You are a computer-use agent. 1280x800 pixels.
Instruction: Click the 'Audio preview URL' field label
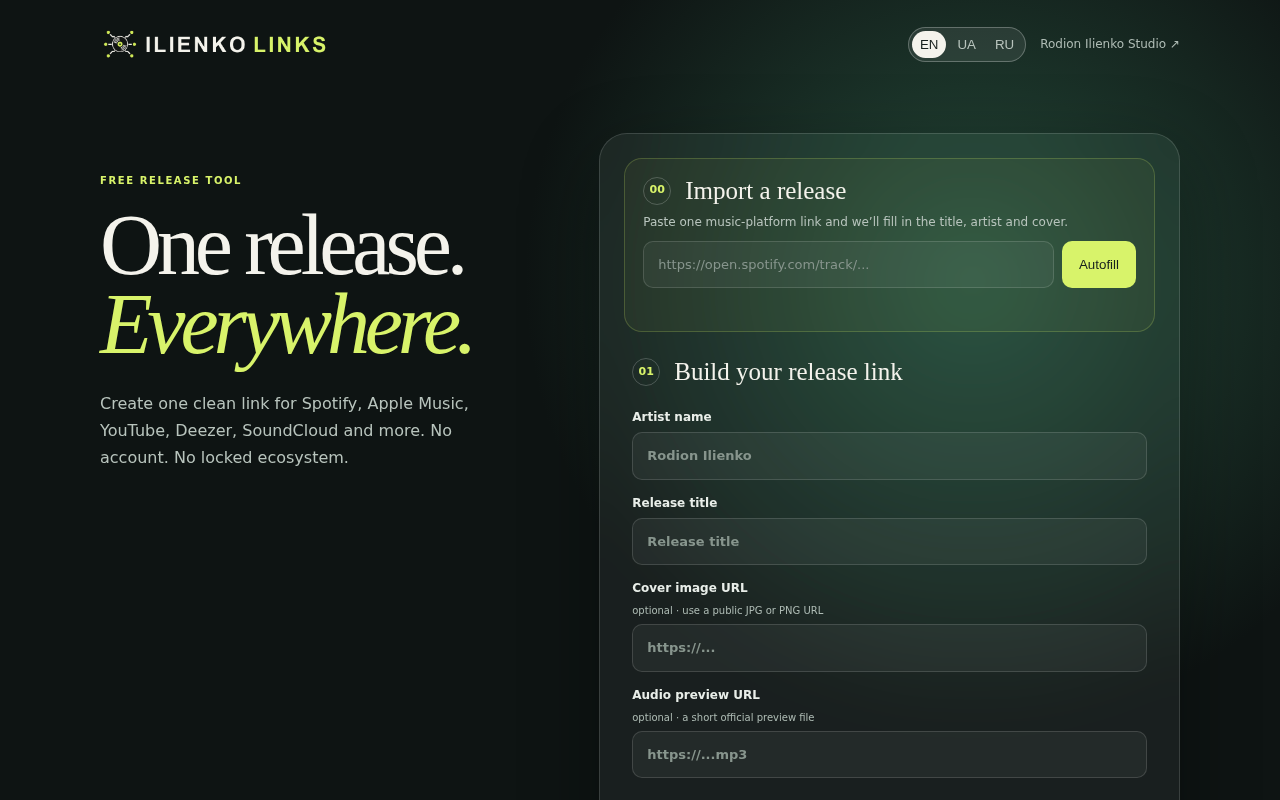(x=696, y=695)
